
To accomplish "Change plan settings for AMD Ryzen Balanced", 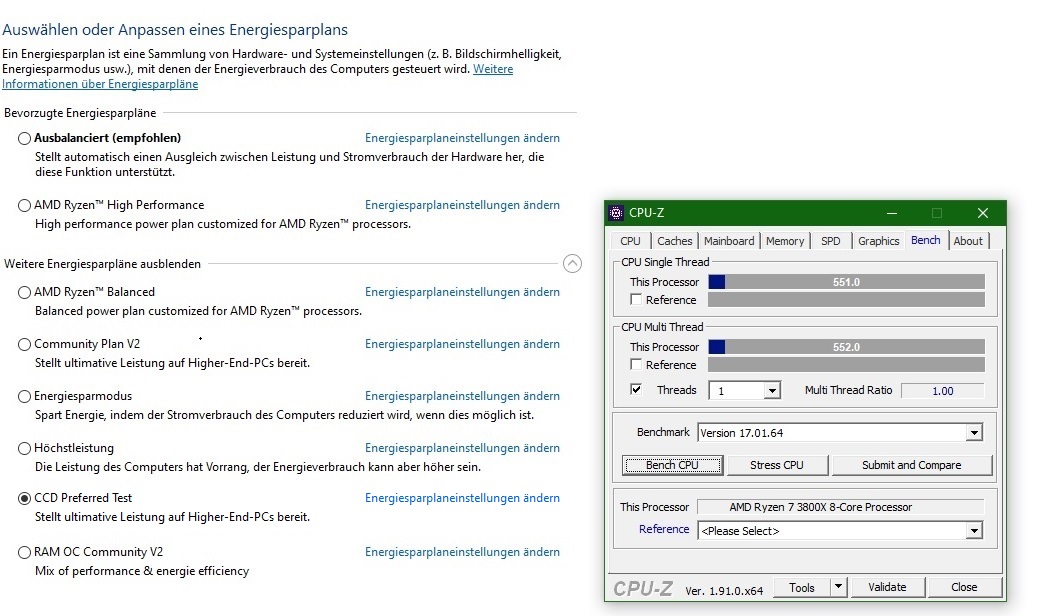I will click(462, 291).
